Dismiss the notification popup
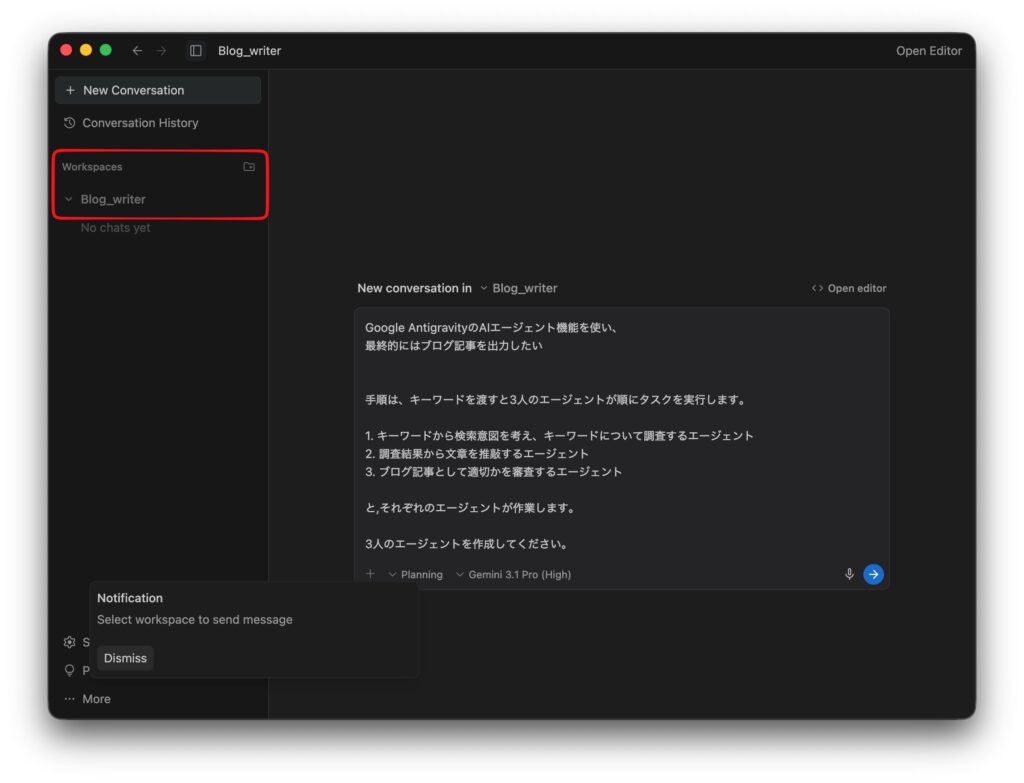Screen dimensions: 1024x783 coord(125,658)
